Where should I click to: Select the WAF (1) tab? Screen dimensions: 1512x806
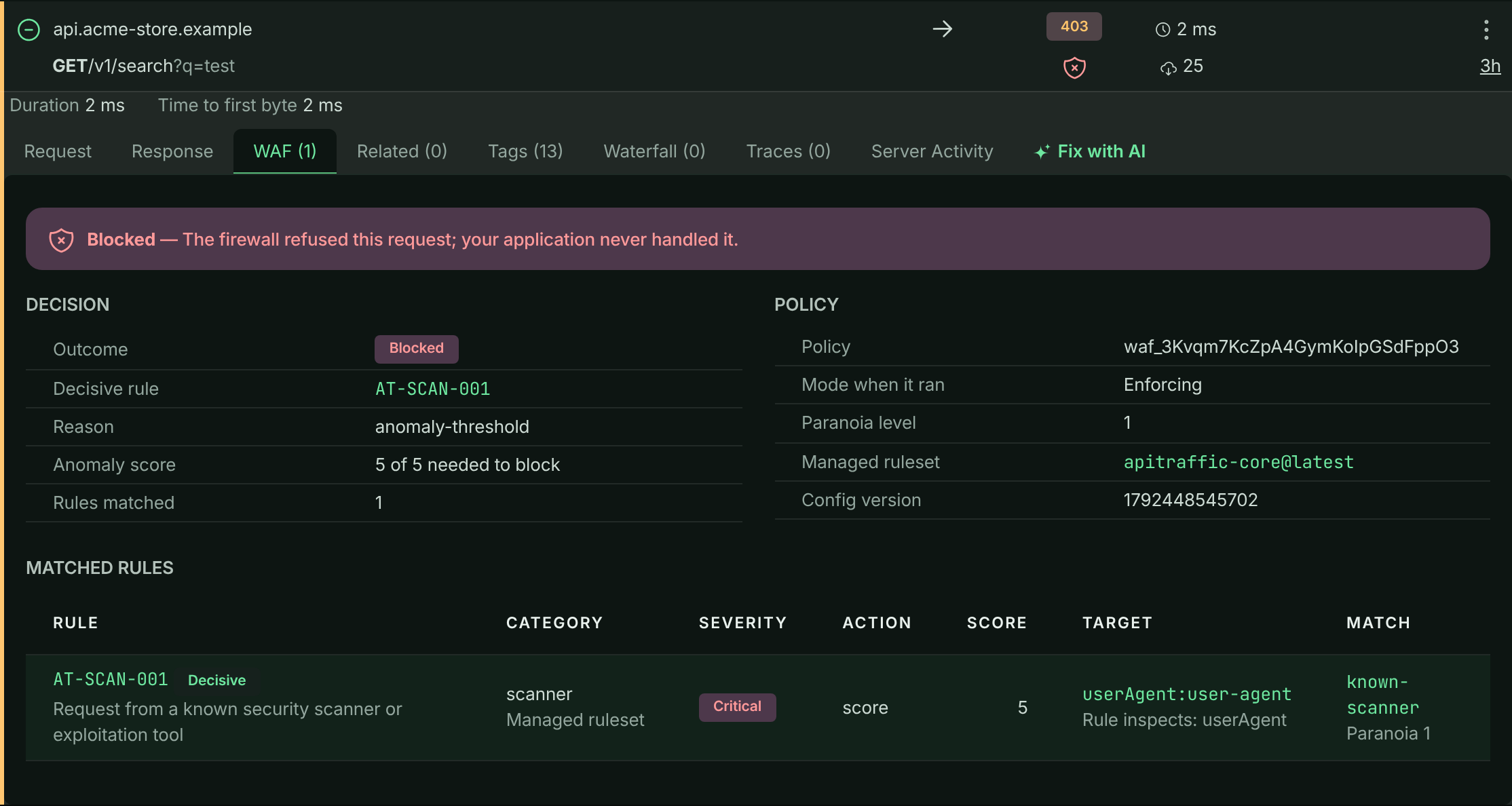tap(285, 151)
